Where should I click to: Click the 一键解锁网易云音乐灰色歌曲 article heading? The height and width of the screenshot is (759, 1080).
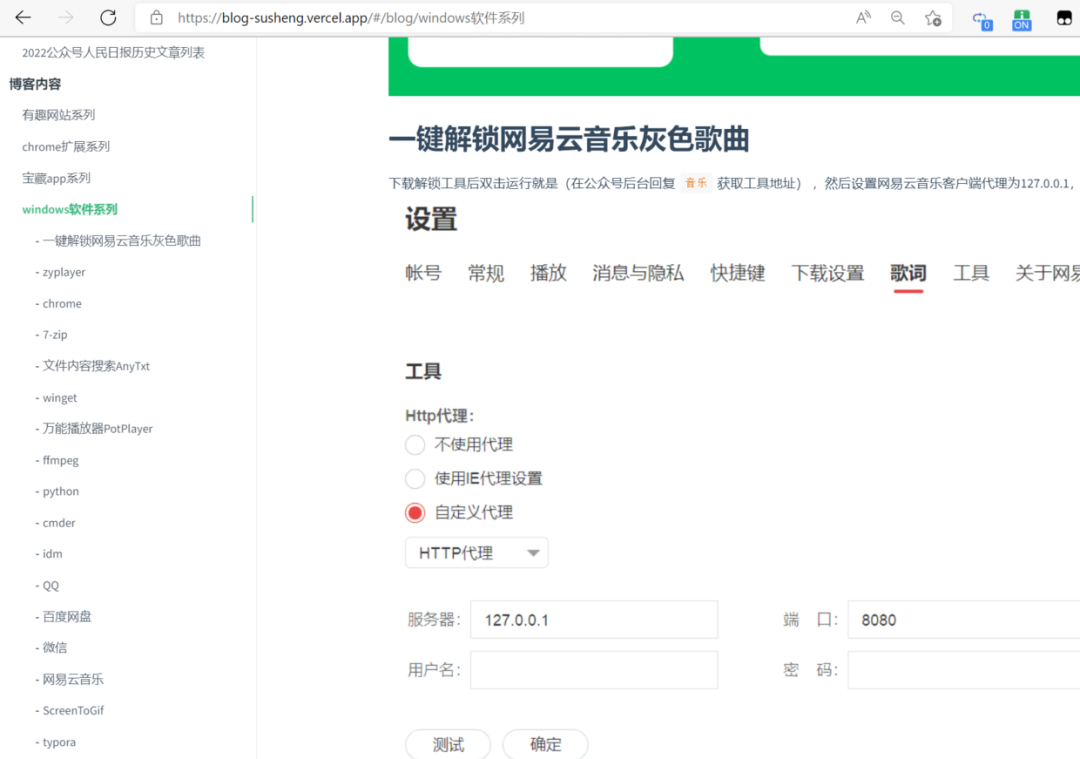click(x=569, y=139)
